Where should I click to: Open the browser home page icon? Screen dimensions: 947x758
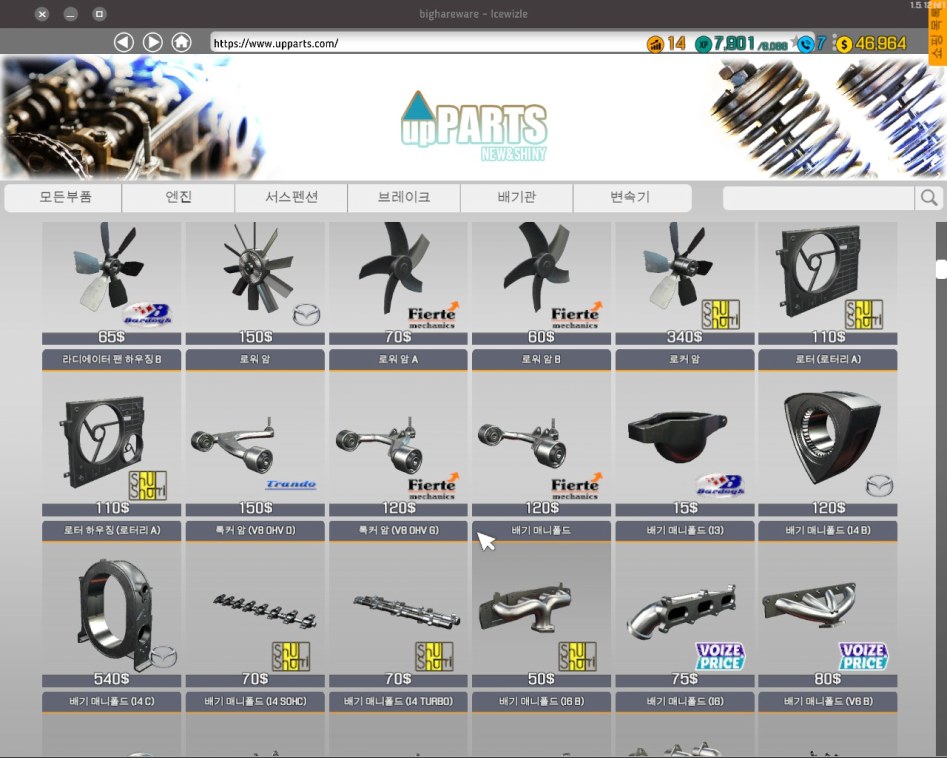click(181, 42)
